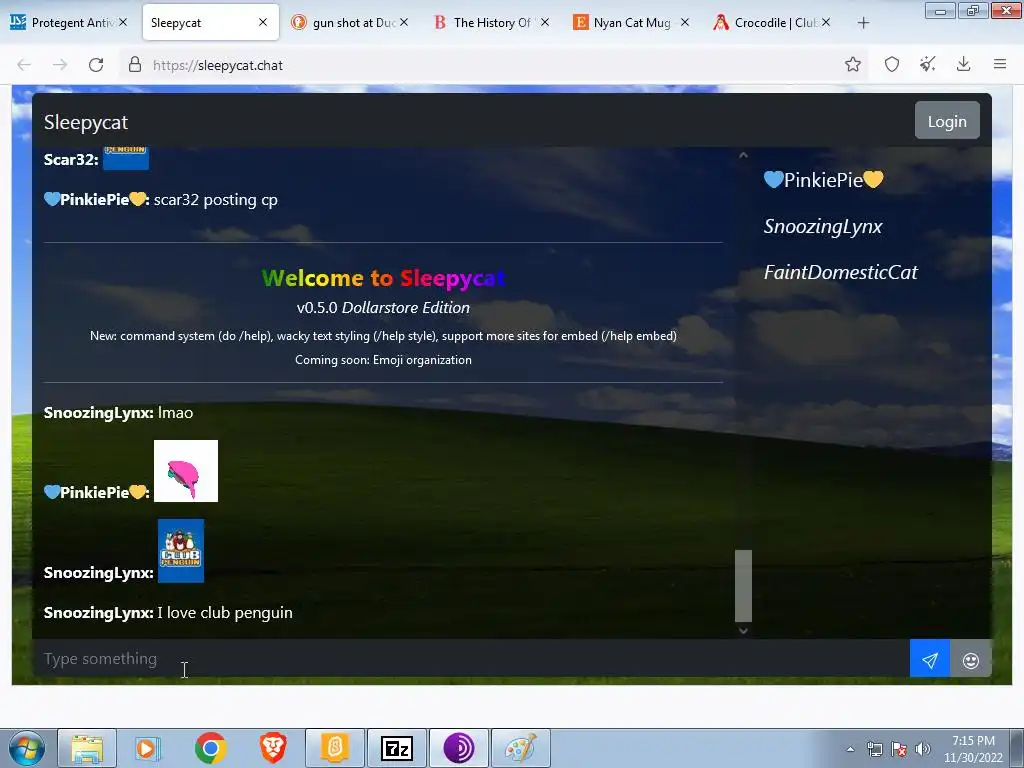
Task: Open Scar32's partially visible image
Action: point(126,158)
